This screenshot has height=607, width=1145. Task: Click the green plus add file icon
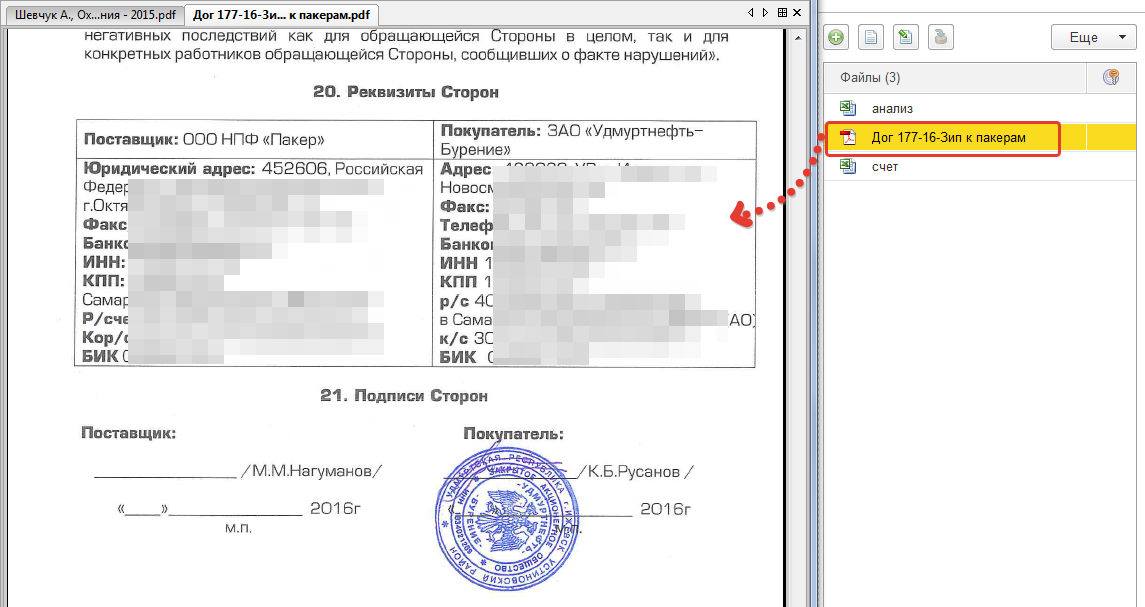click(836, 37)
